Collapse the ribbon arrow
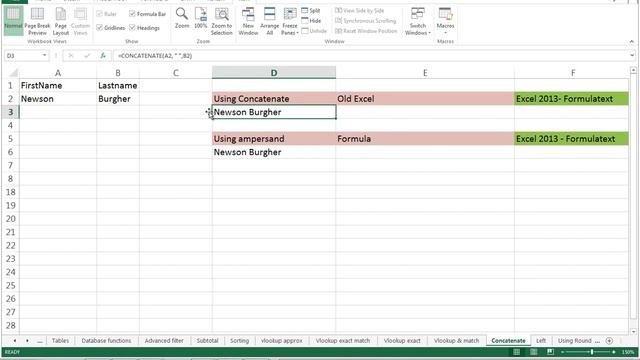This screenshot has height=360, width=640. click(631, 42)
